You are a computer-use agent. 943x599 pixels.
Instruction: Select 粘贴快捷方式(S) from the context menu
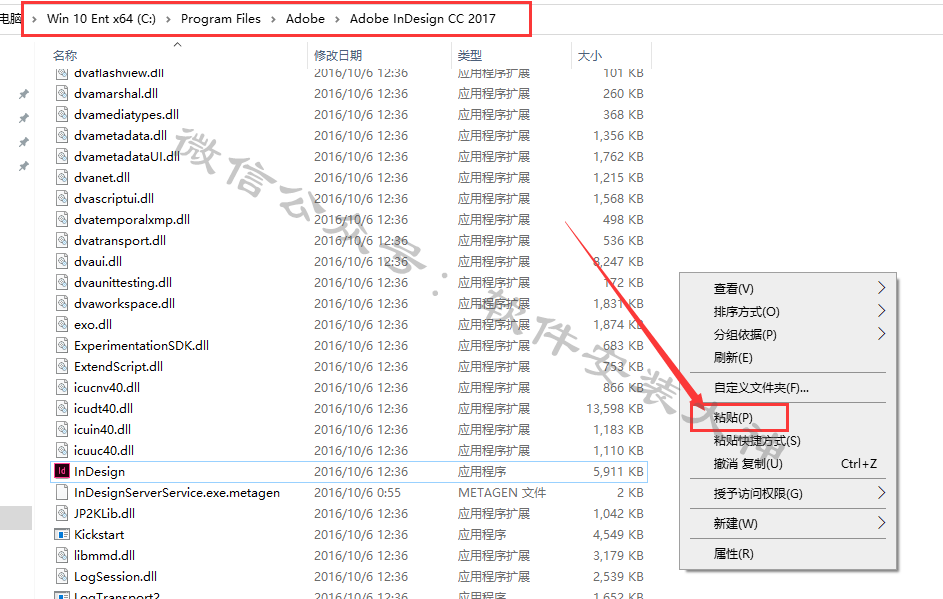tap(757, 441)
